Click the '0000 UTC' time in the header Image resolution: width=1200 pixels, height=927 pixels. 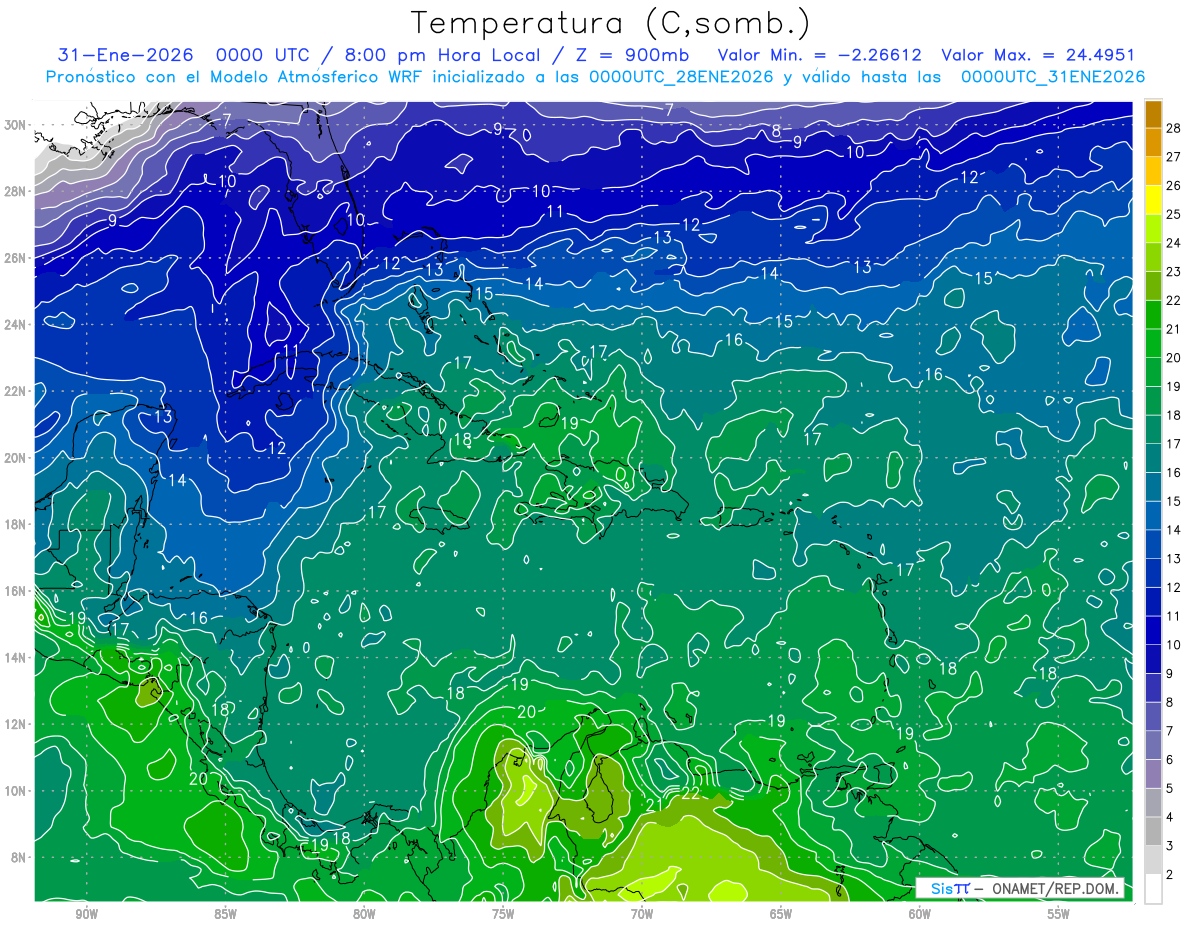[263, 55]
